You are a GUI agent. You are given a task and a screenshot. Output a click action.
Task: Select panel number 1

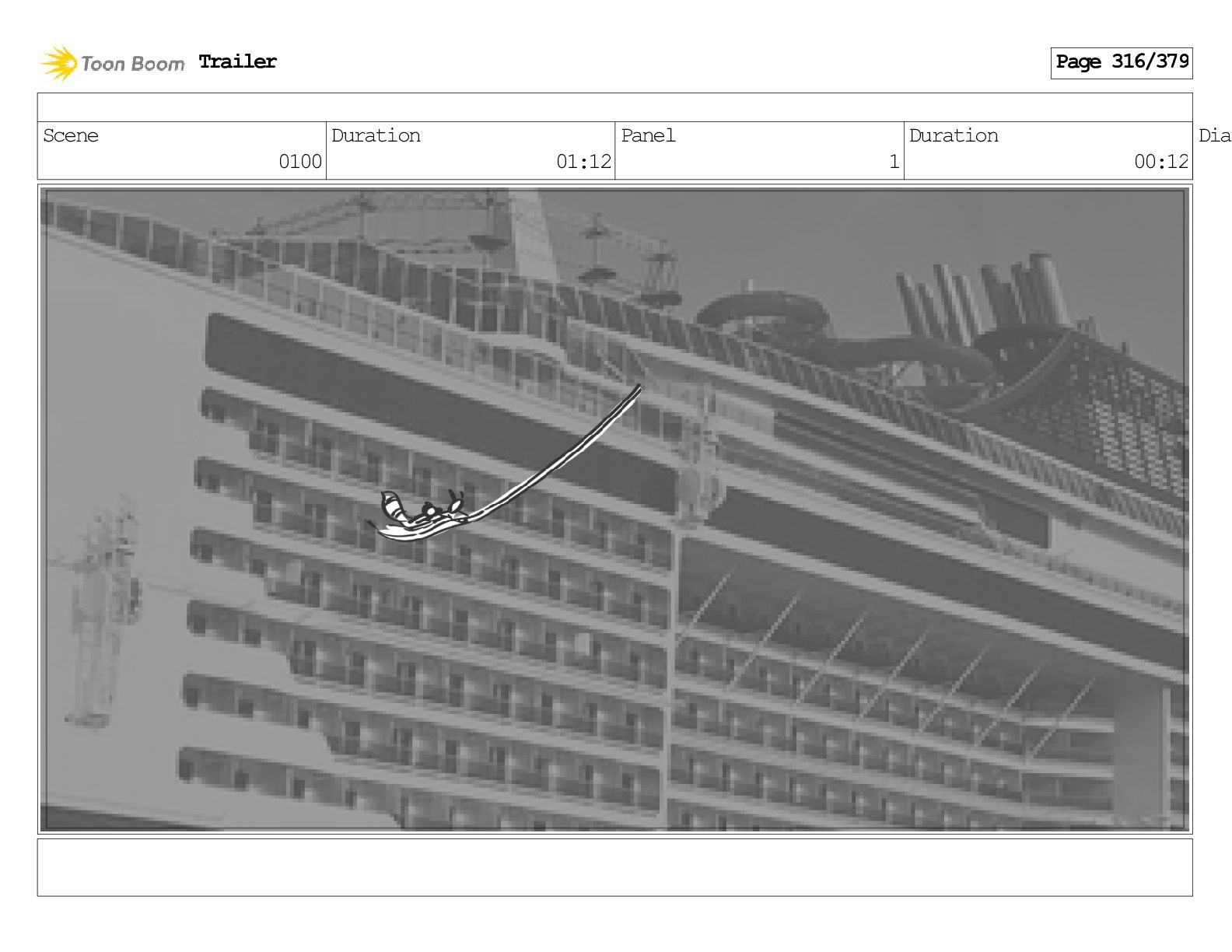pos(894,162)
